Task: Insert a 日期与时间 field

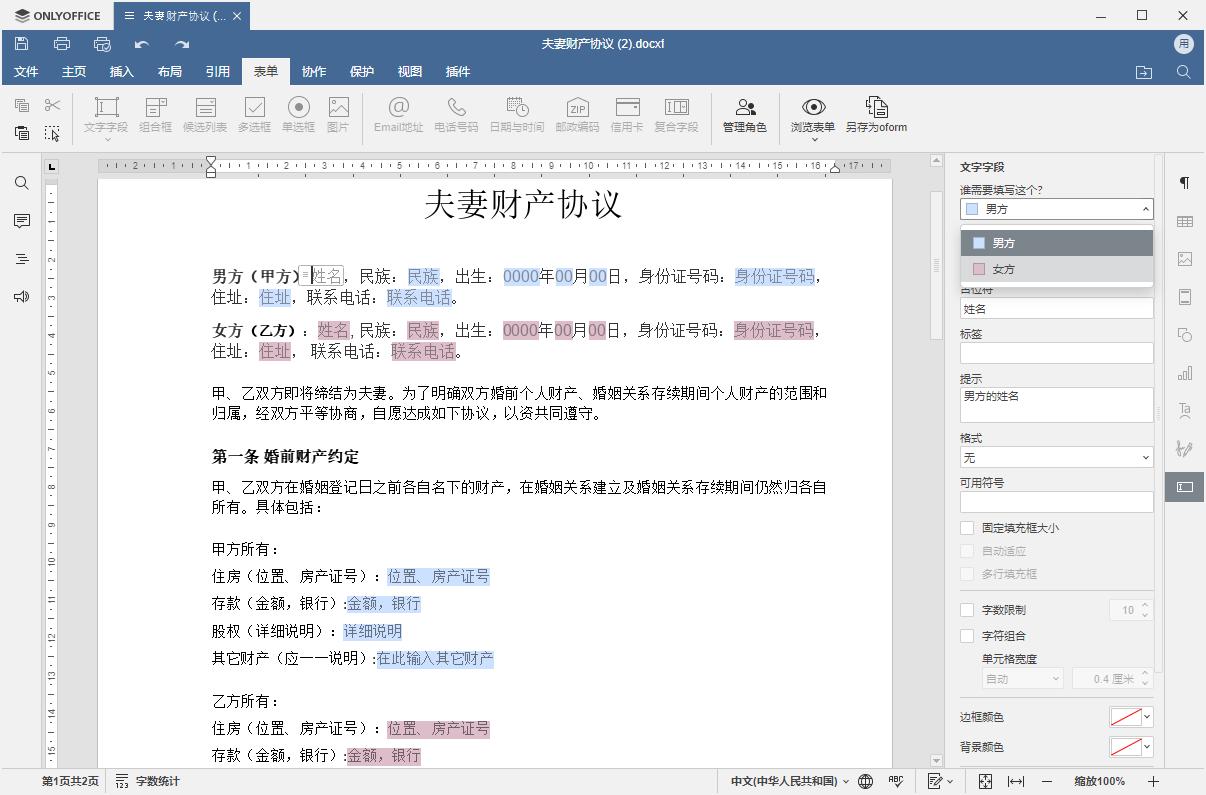Action: click(516, 115)
